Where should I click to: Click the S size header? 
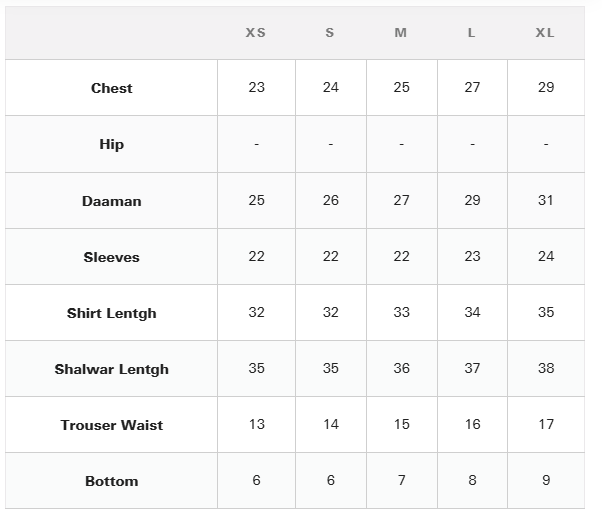point(330,33)
